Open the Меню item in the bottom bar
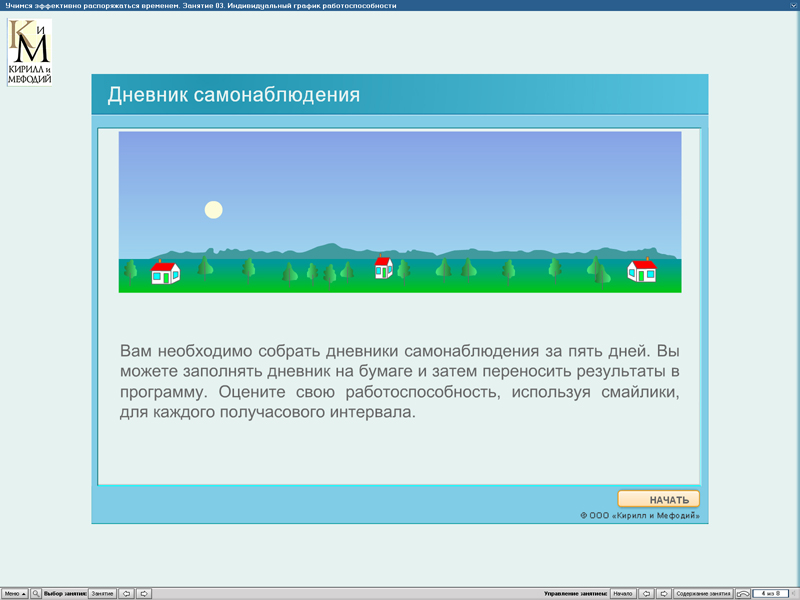This screenshot has height=600, width=800. tap(13, 592)
